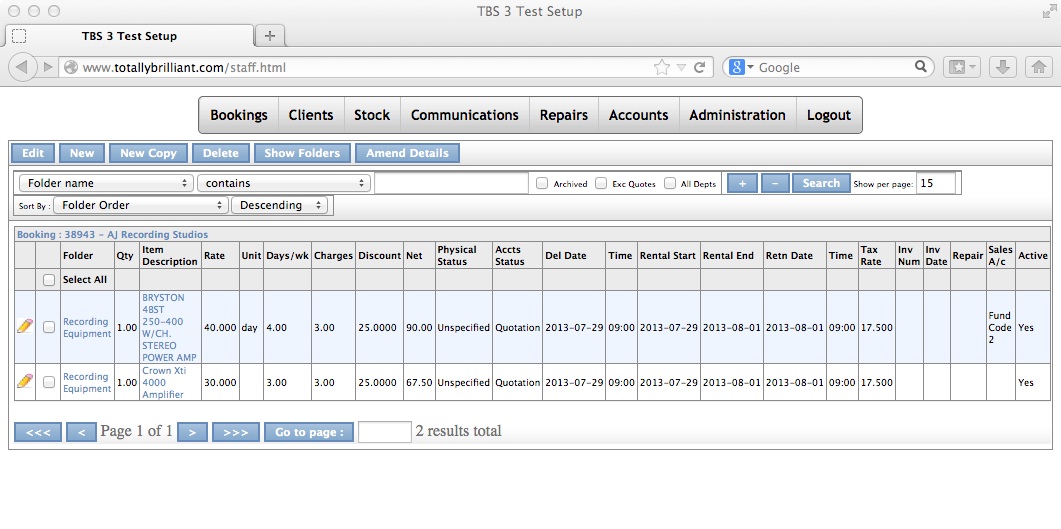Click the Amend Details button
1061x529 pixels.
[407, 153]
